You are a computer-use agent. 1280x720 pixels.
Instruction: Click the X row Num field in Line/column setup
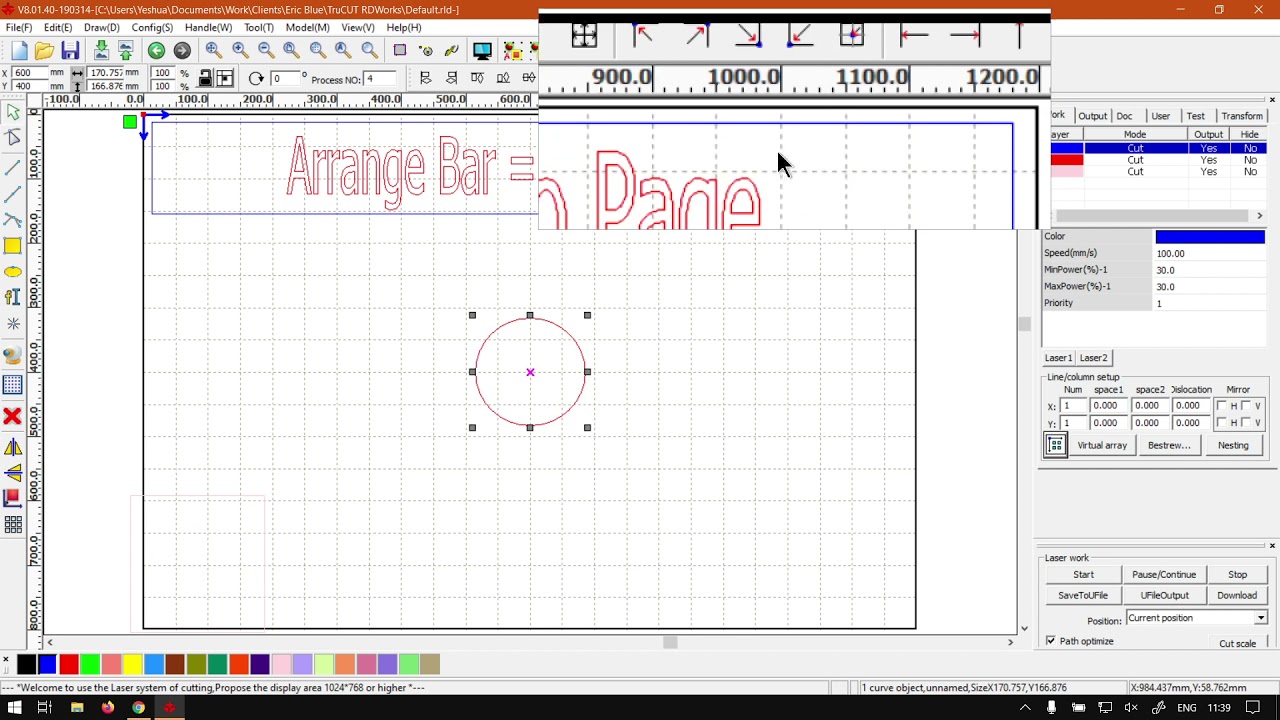point(1073,406)
